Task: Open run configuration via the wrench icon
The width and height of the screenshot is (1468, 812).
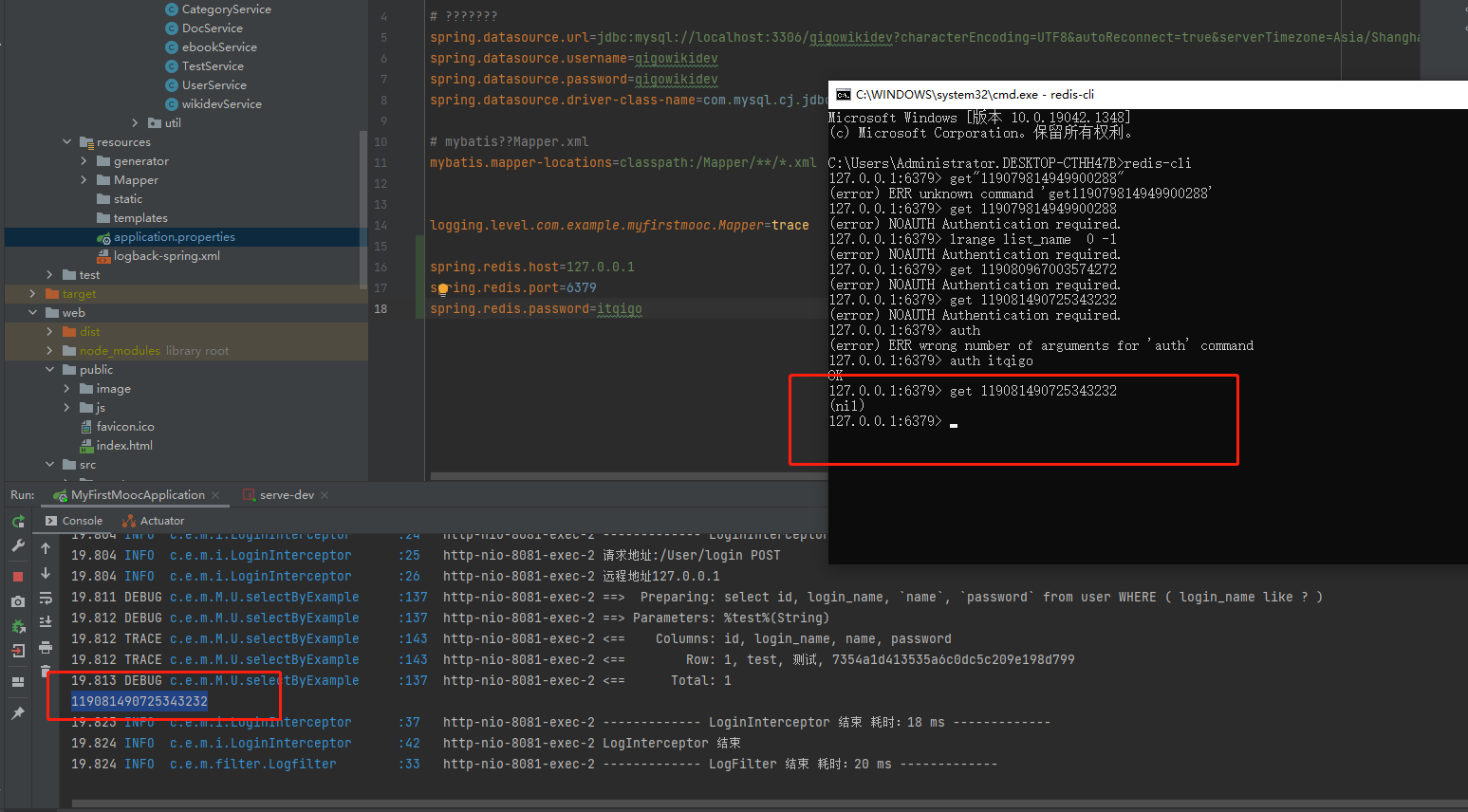Action: pos(18,545)
